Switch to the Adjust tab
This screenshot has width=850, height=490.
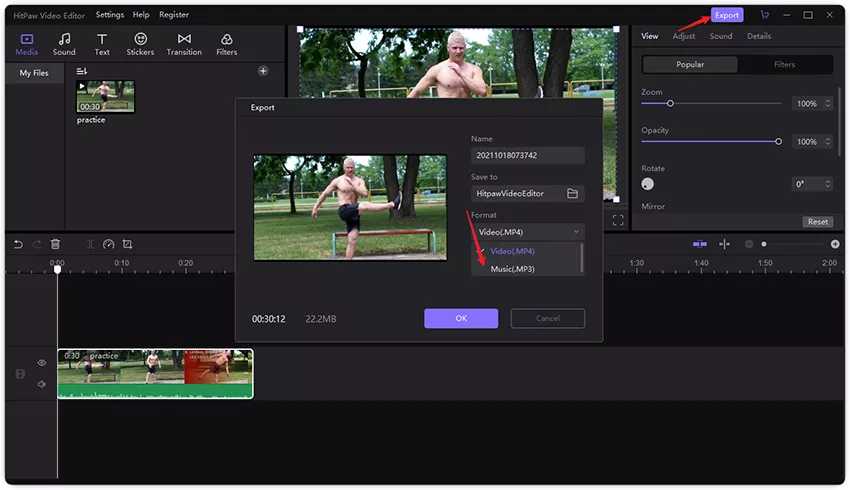[684, 36]
